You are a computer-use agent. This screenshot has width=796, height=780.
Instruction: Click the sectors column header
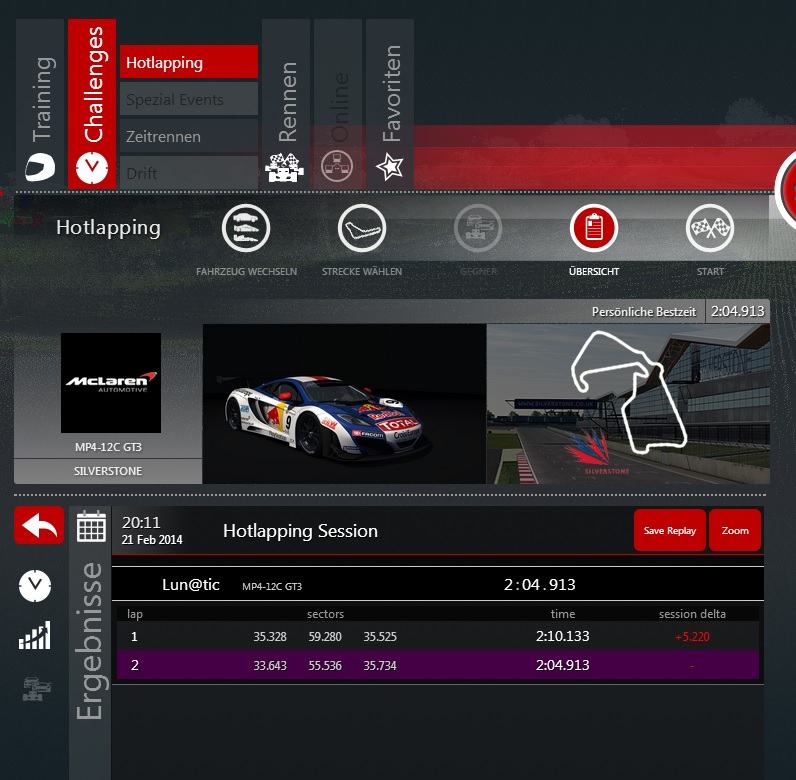click(x=325, y=614)
